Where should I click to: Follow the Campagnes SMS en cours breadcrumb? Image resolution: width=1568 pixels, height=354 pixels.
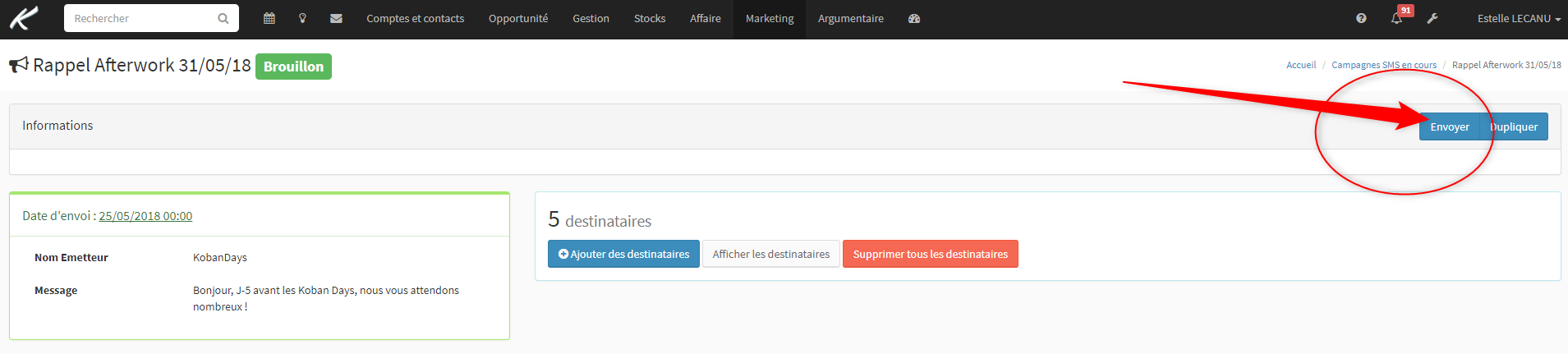click(x=1384, y=65)
